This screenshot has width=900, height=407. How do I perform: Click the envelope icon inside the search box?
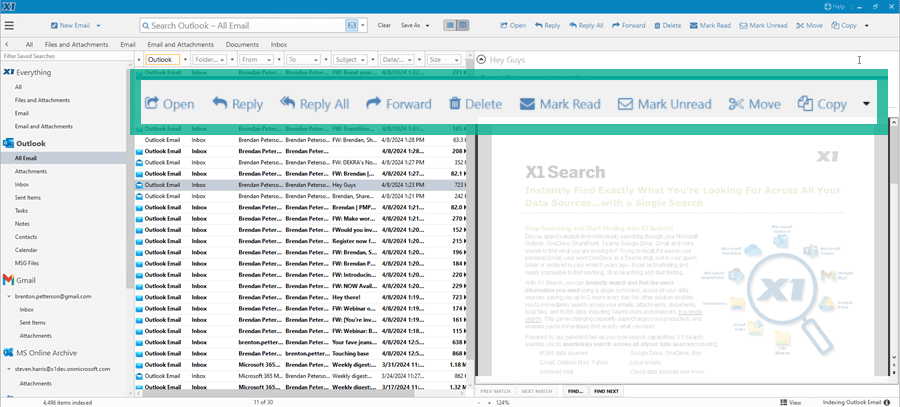point(351,25)
